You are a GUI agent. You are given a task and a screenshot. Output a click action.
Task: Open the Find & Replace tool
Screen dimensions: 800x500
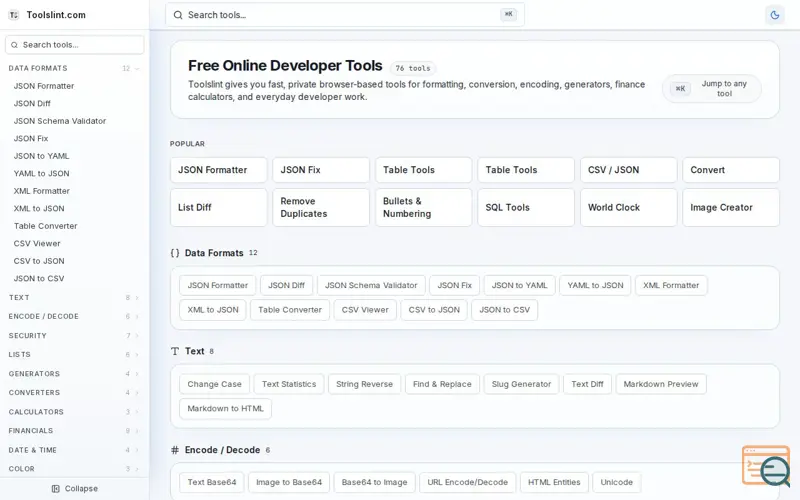(x=442, y=384)
